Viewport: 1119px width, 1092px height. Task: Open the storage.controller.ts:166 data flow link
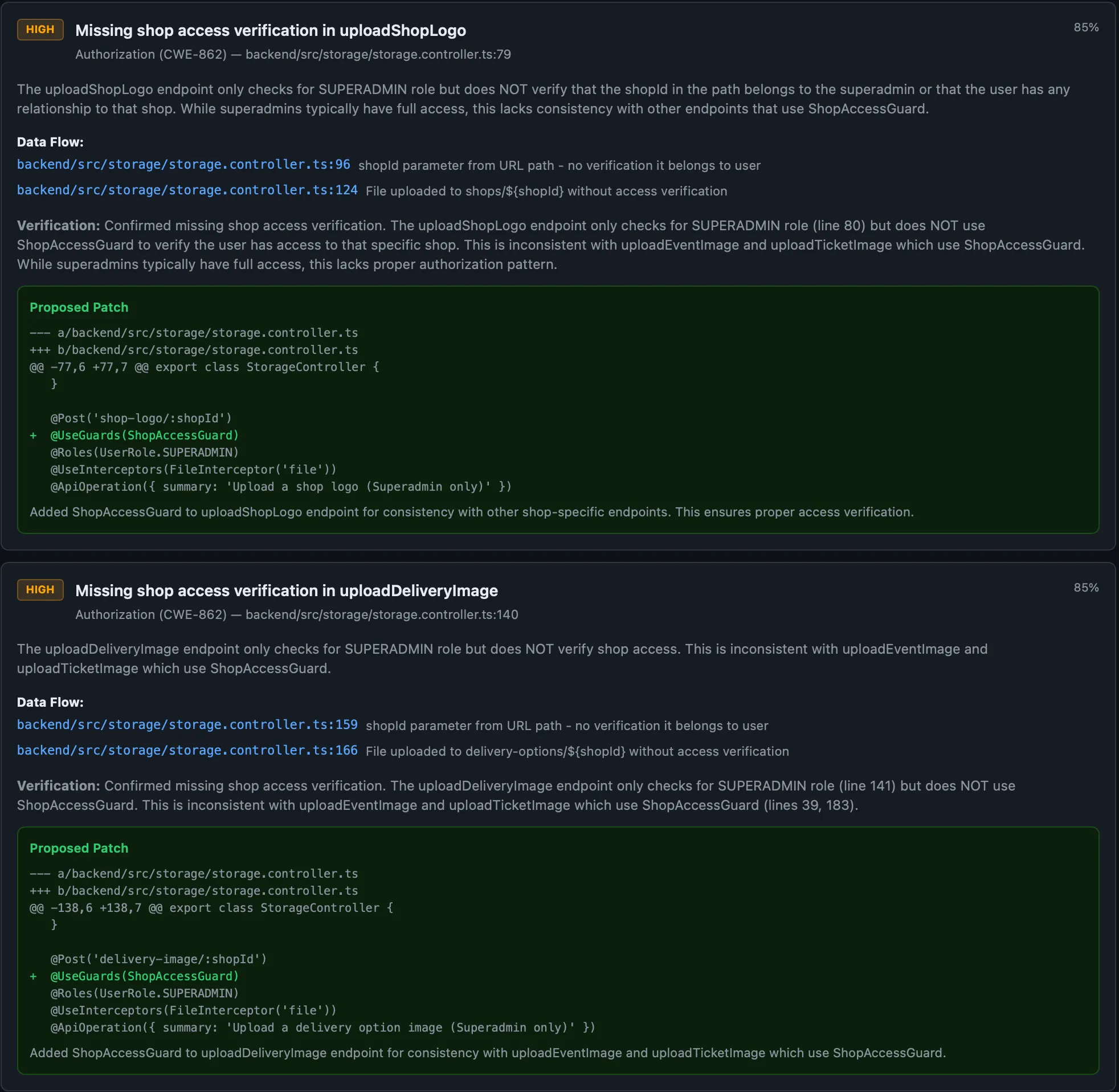187,750
